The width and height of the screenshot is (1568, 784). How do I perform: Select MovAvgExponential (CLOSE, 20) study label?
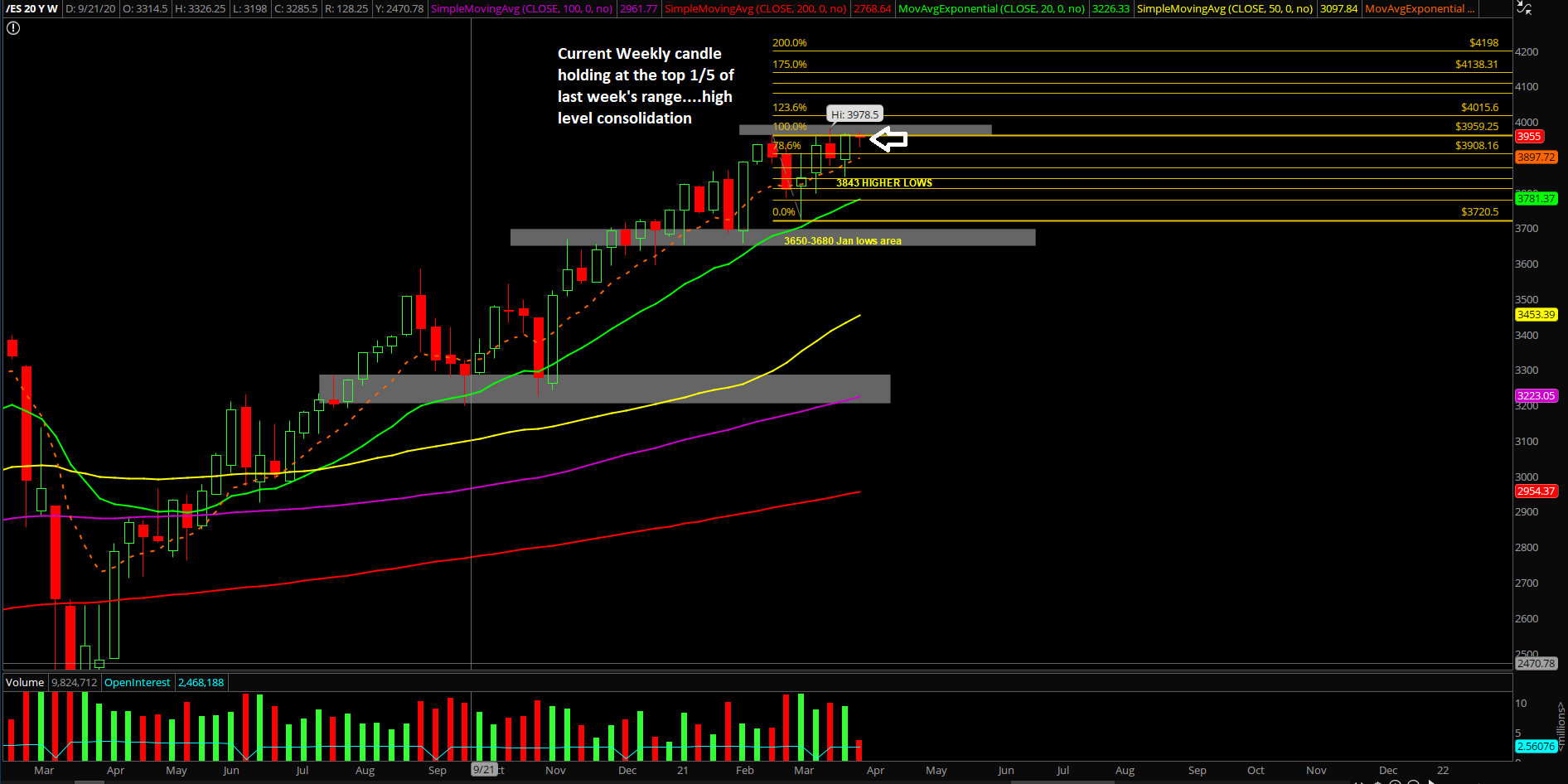[991, 8]
